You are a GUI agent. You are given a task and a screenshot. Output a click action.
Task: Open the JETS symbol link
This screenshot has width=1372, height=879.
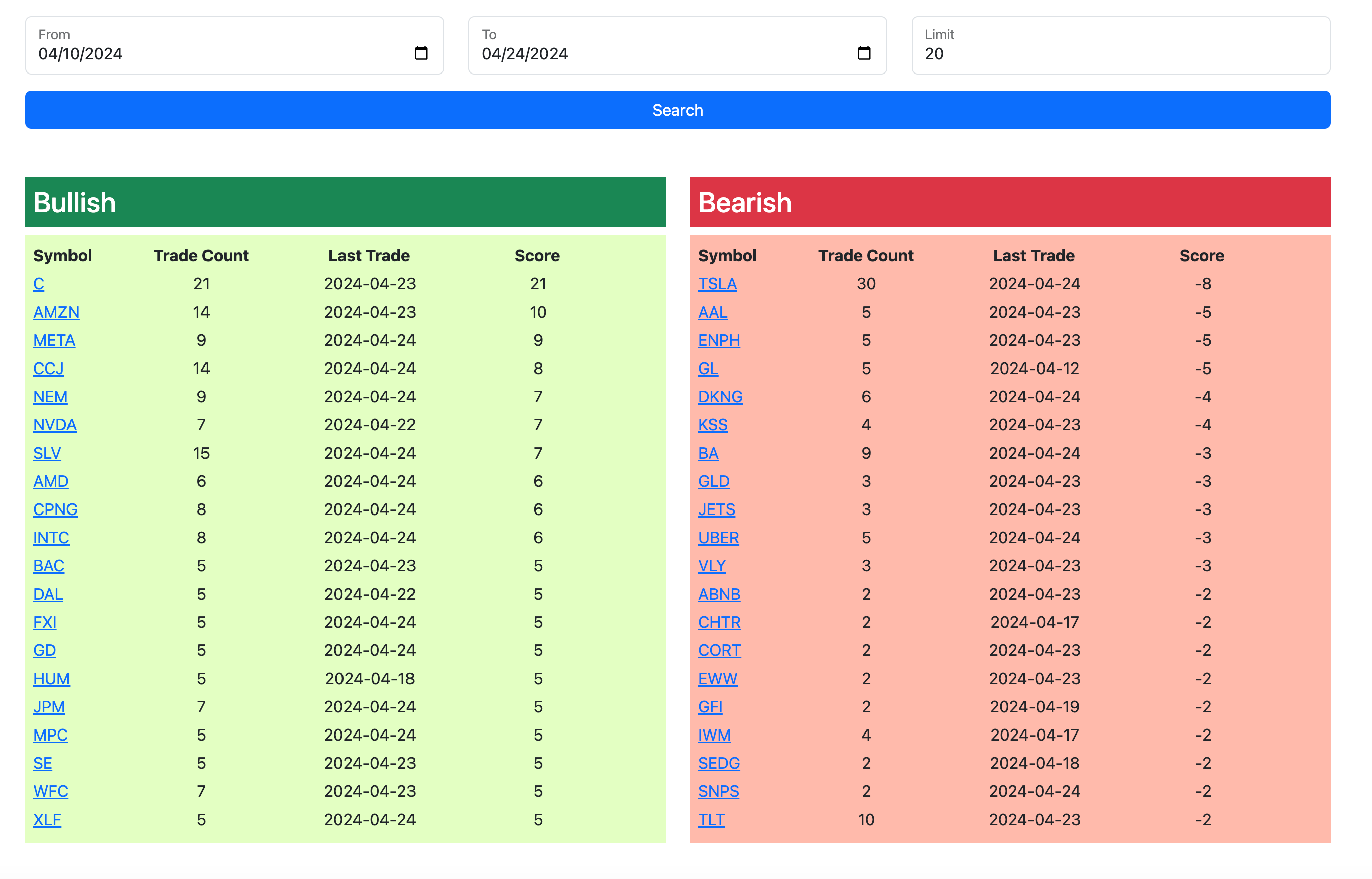pyautogui.click(x=717, y=509)
